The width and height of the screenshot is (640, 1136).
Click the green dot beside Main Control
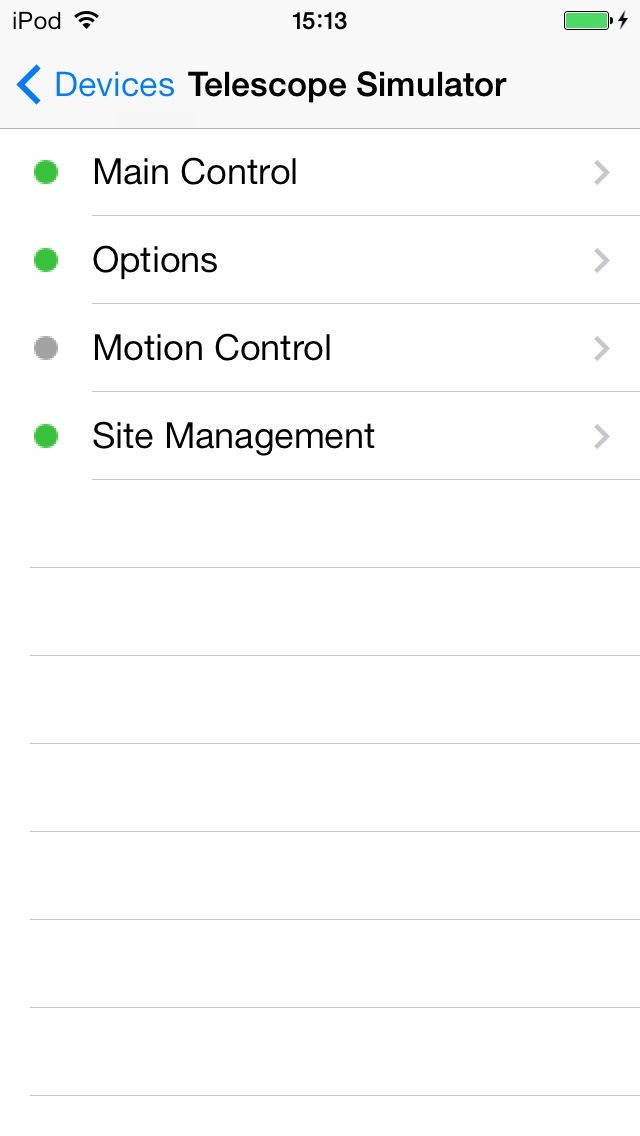coord(46,172)
